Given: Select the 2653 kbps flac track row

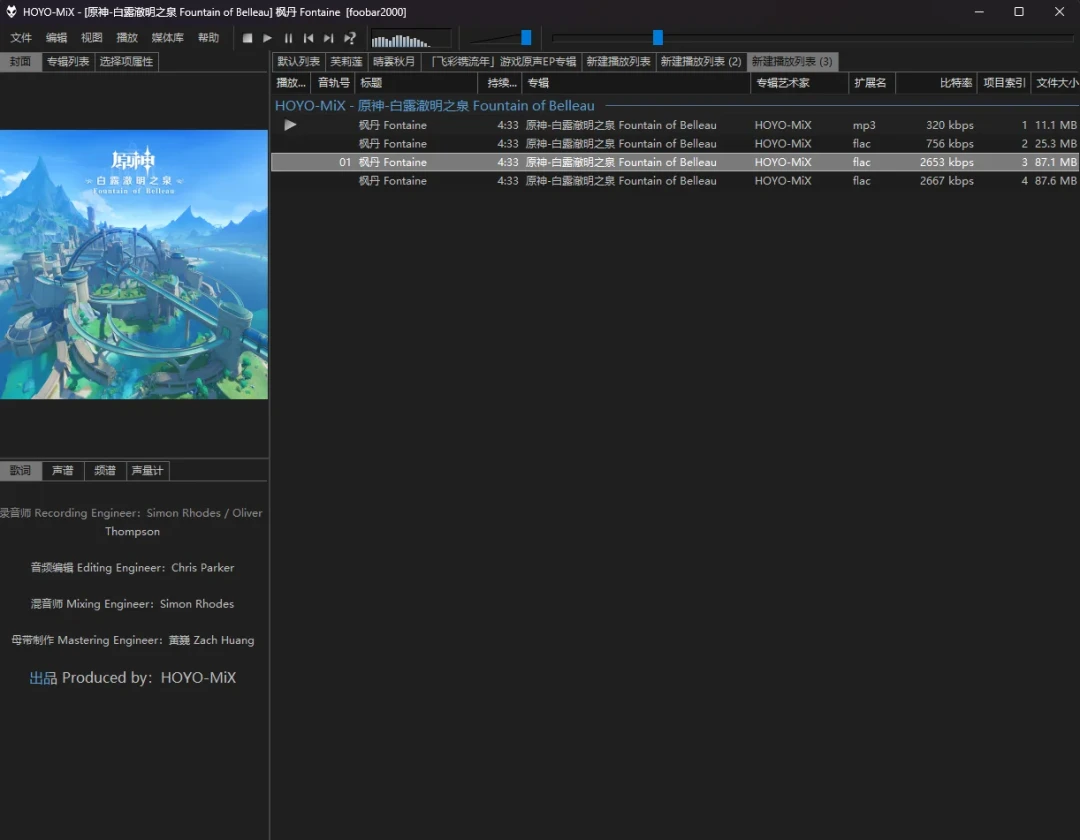Looking at the screenshot, I should tap(676, 162).
